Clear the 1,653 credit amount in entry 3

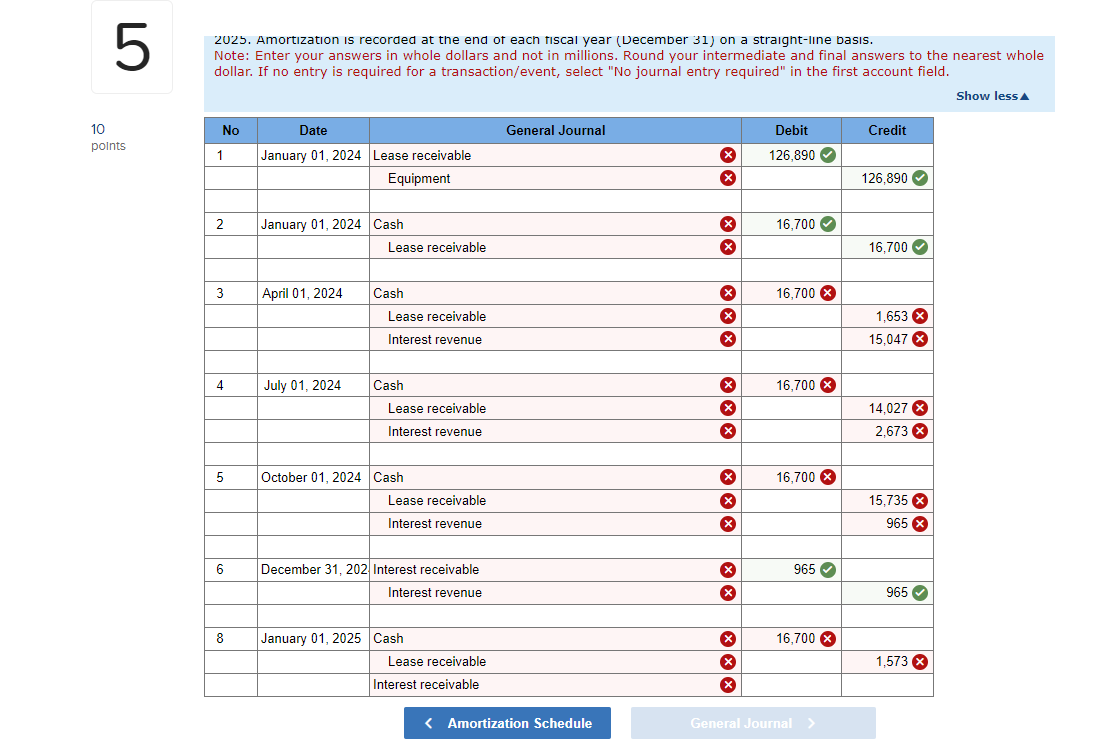pyautogui.click(x=918, y=315)
